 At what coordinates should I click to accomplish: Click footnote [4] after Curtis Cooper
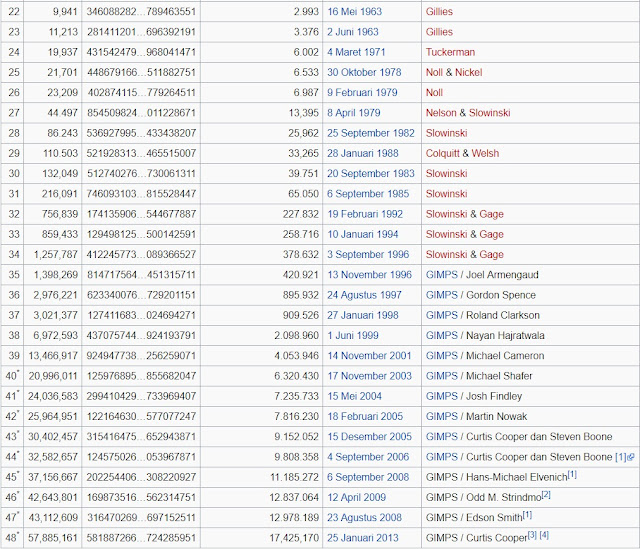(544, 535)
